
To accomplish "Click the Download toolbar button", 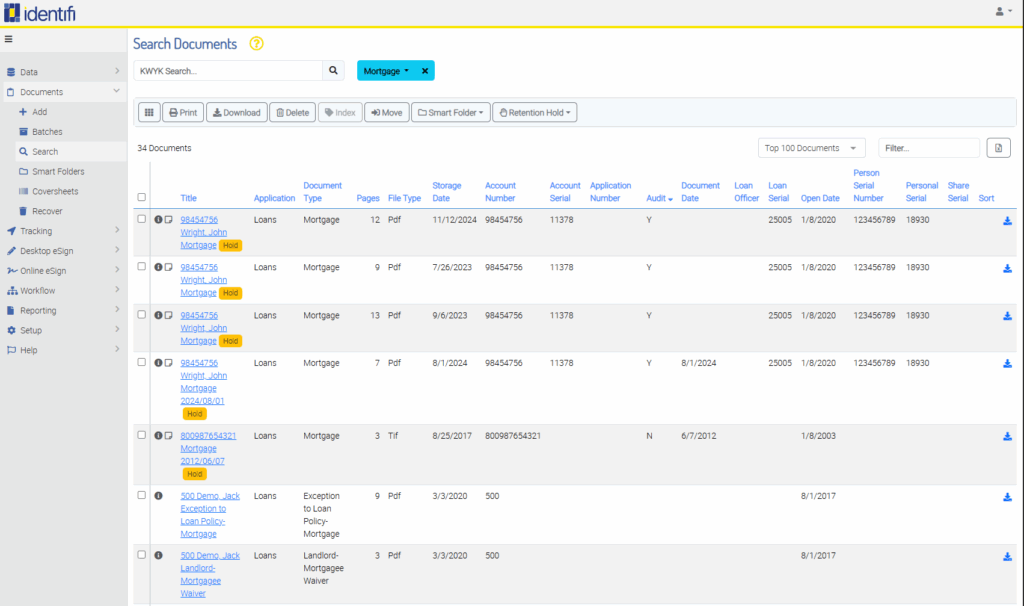I will click(236, 112).
